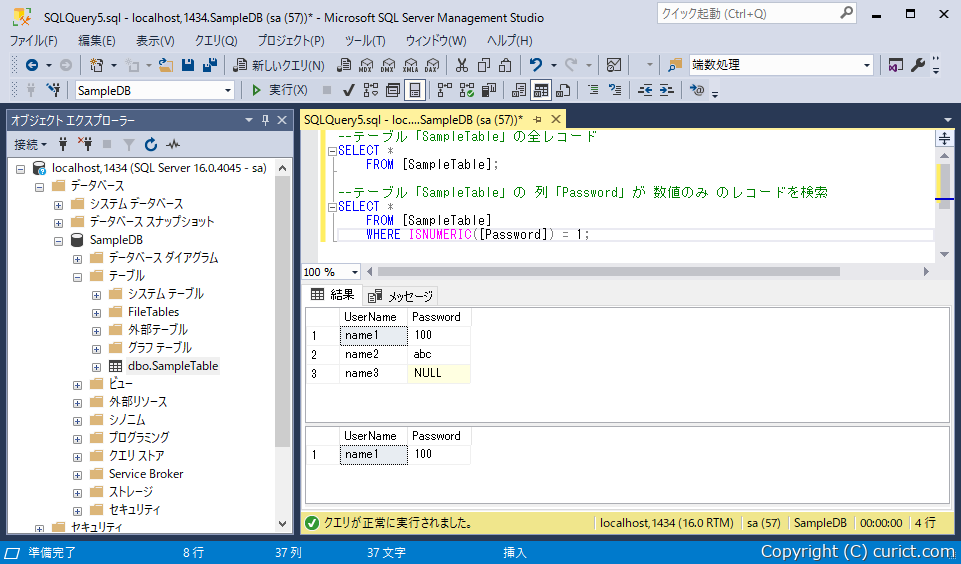Screen dimensions: 961x564
Task: Click Connect Object Explorer plug icon
Action: tap(63, 145)
